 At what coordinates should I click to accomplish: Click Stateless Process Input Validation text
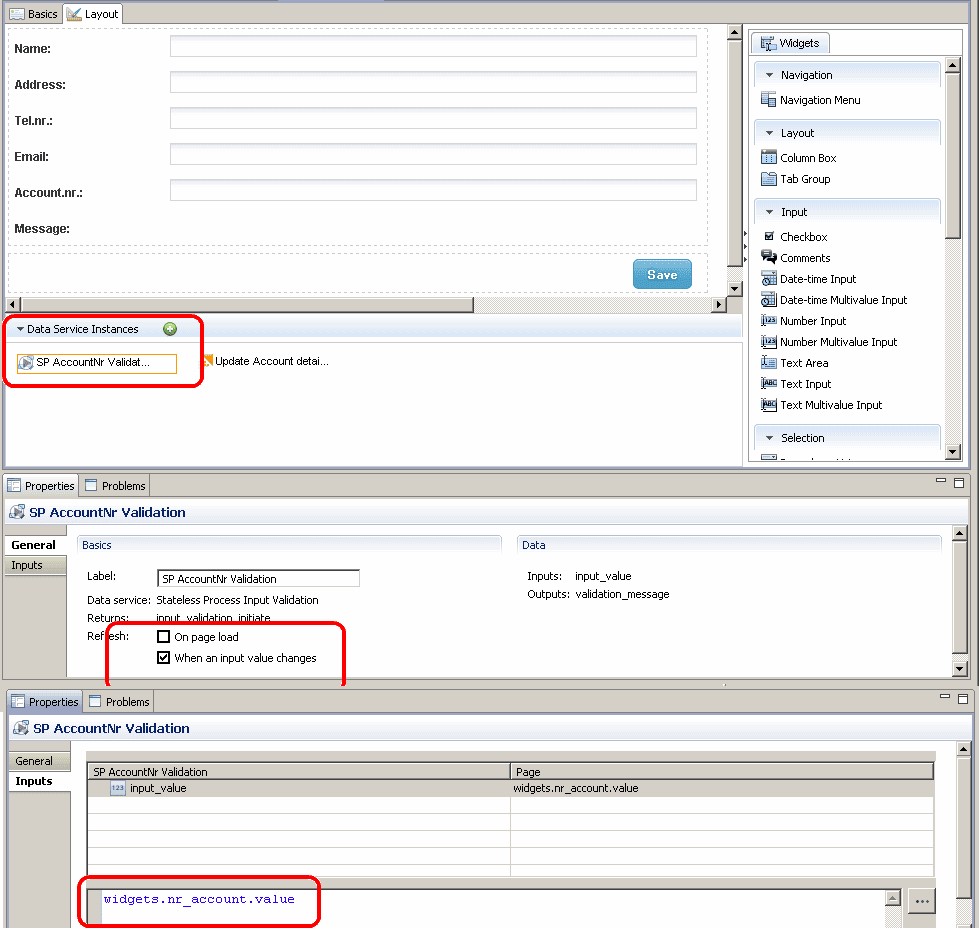pos(237,600)
